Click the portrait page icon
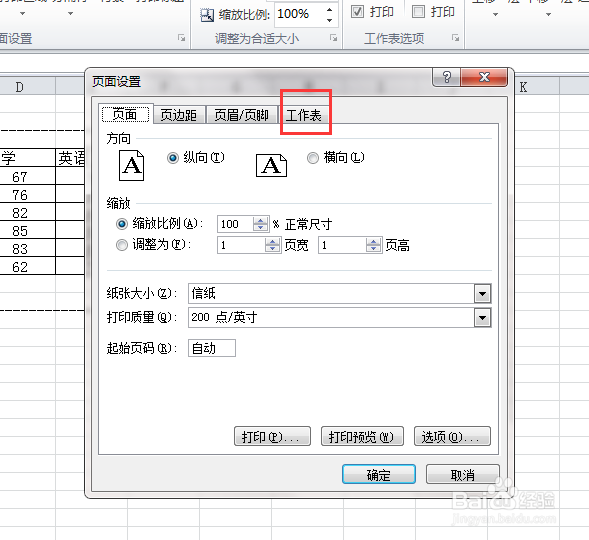The height and width of the screenshot is (540, 589). tap(131, 165)
